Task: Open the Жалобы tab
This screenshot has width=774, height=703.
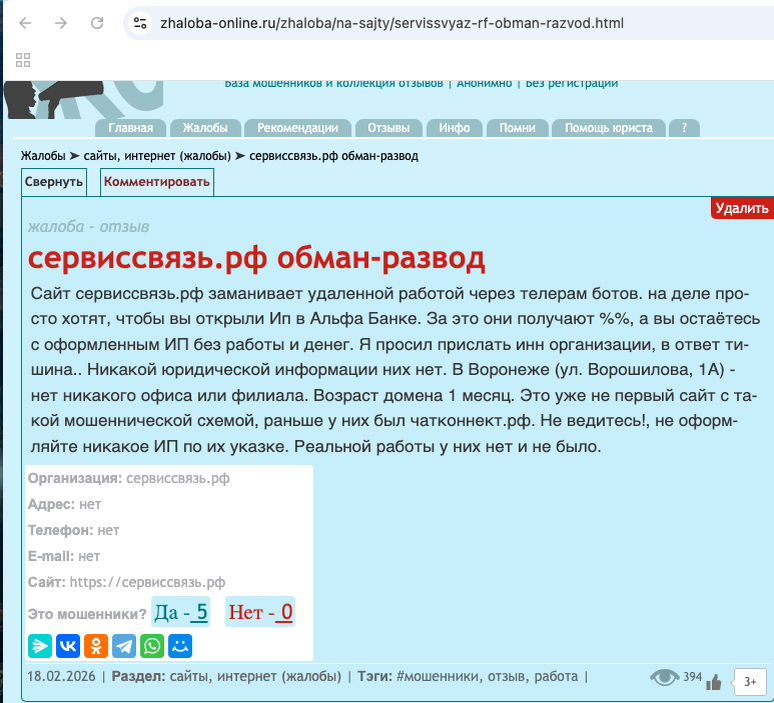Action: pos(205,128)
